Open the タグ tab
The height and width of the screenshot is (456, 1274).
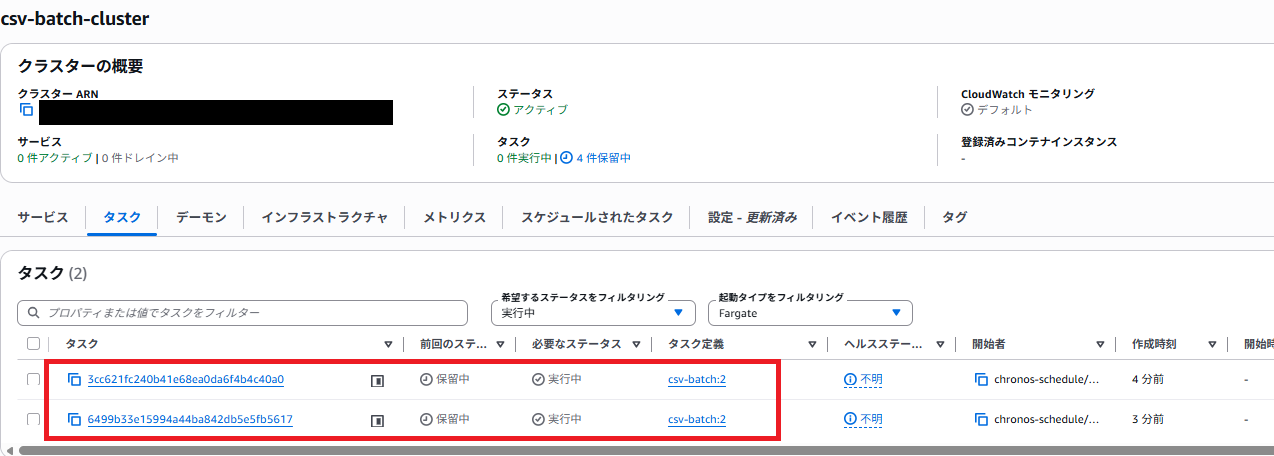pyautogui.click(x=954, y=217)
